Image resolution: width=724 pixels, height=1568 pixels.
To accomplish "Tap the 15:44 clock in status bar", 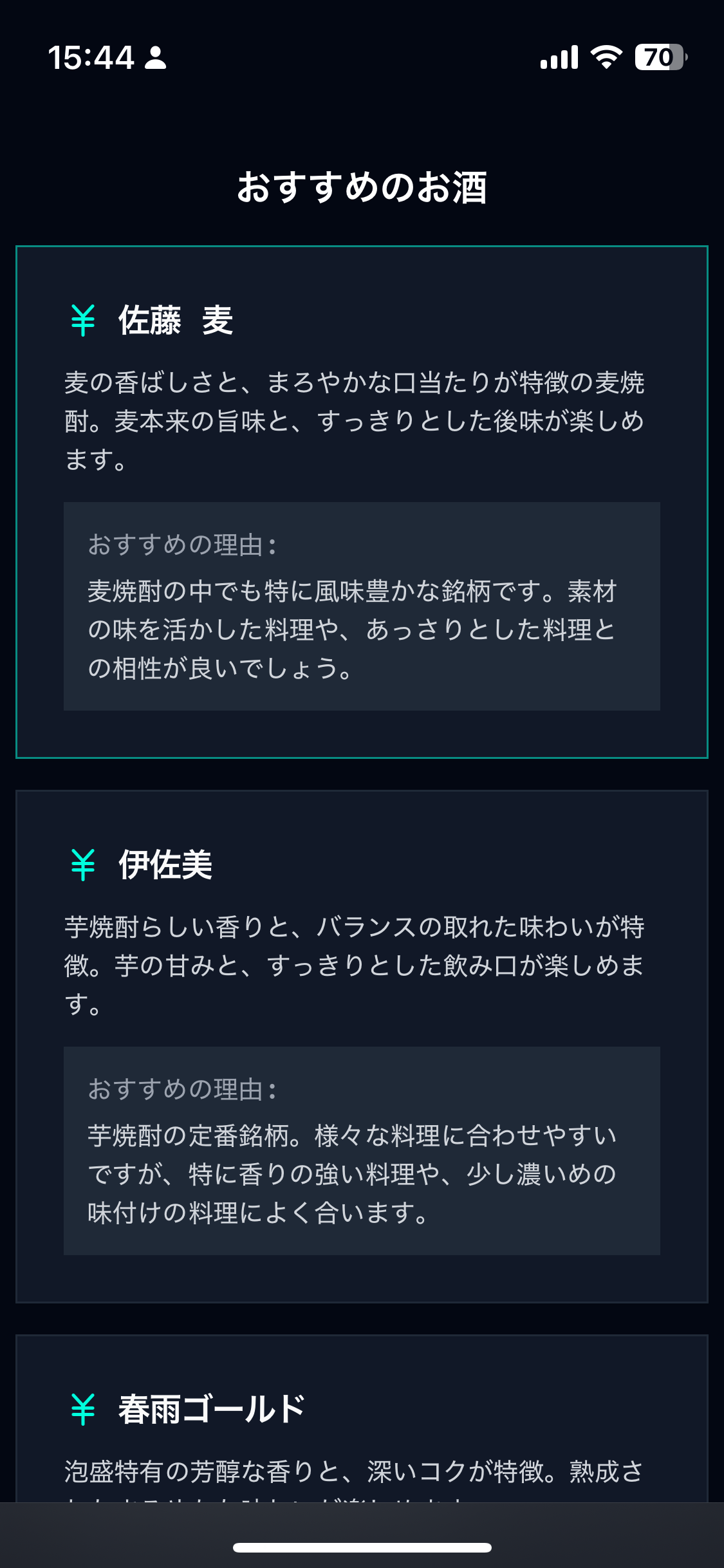I will point(91,57).
